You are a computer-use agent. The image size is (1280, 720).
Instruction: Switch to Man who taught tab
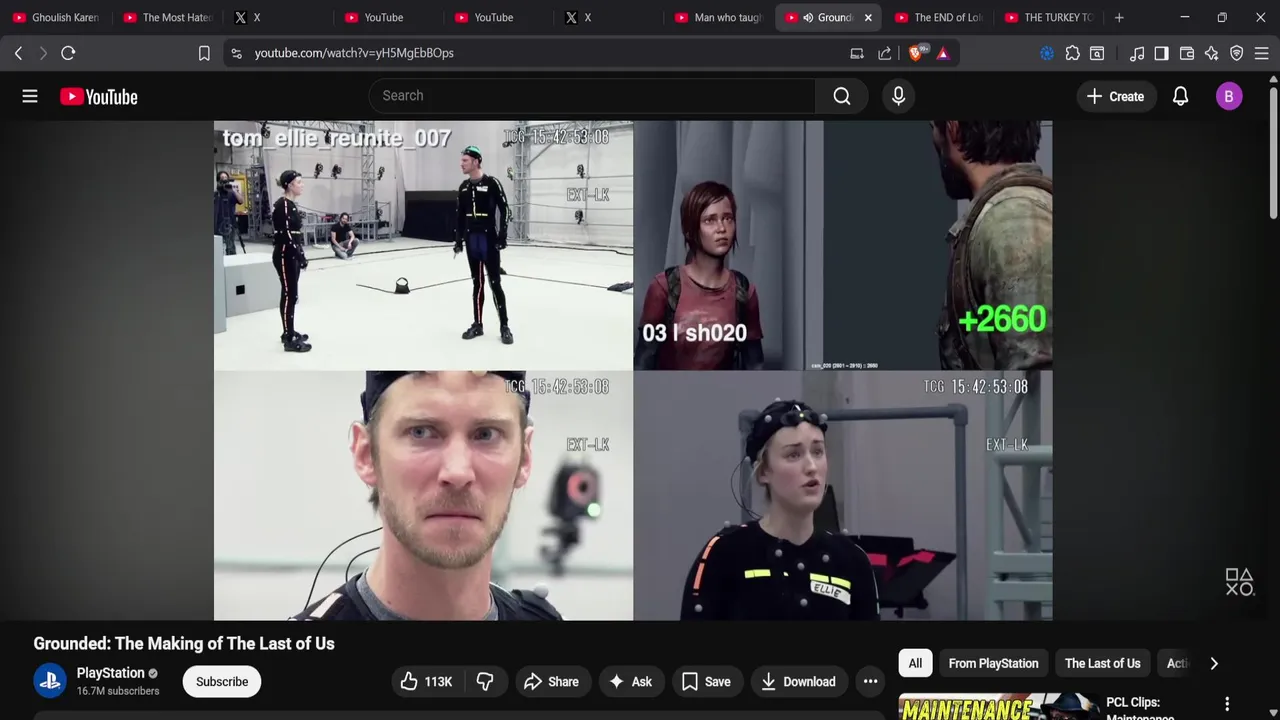tap(717, 17)
